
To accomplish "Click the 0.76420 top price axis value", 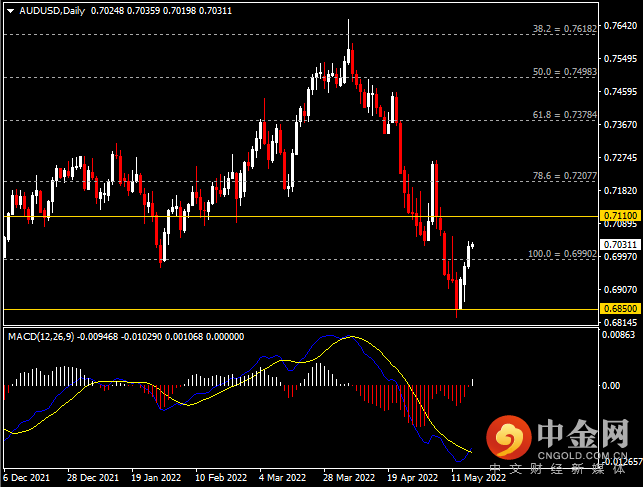I will pos(620,25).
